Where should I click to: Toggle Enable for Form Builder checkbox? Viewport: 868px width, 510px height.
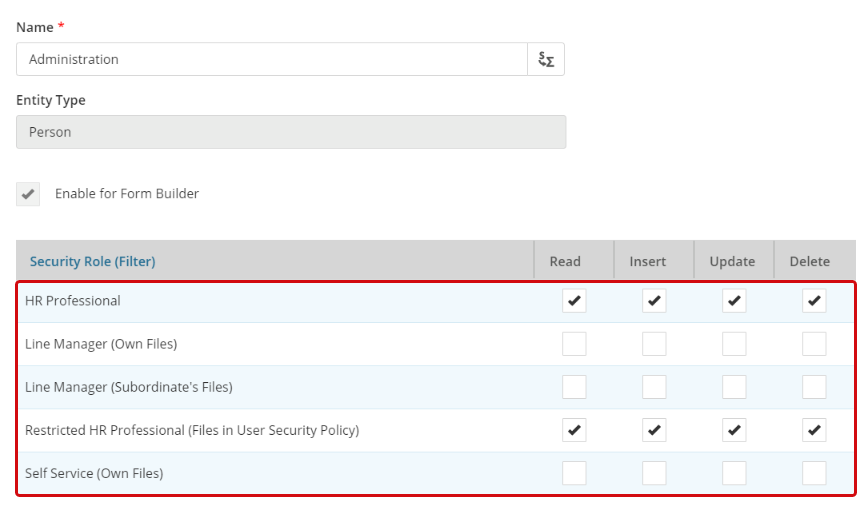tap(28, 194)
